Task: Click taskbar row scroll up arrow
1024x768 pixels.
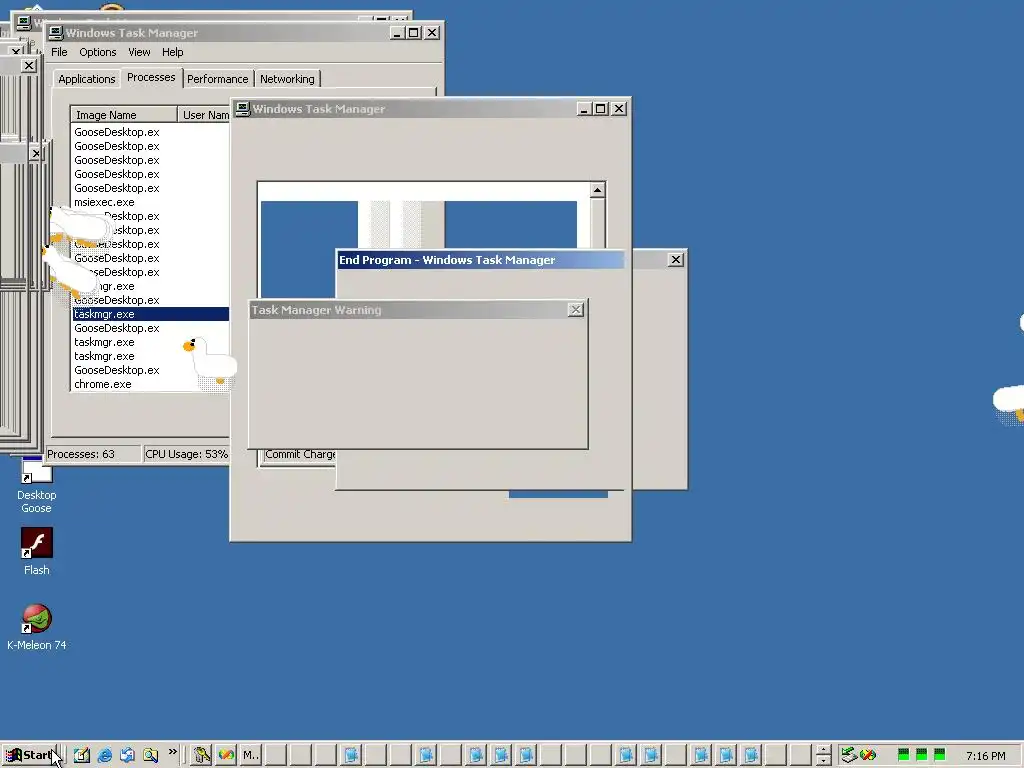Action: pyautogui.click(x=824, y=750)
